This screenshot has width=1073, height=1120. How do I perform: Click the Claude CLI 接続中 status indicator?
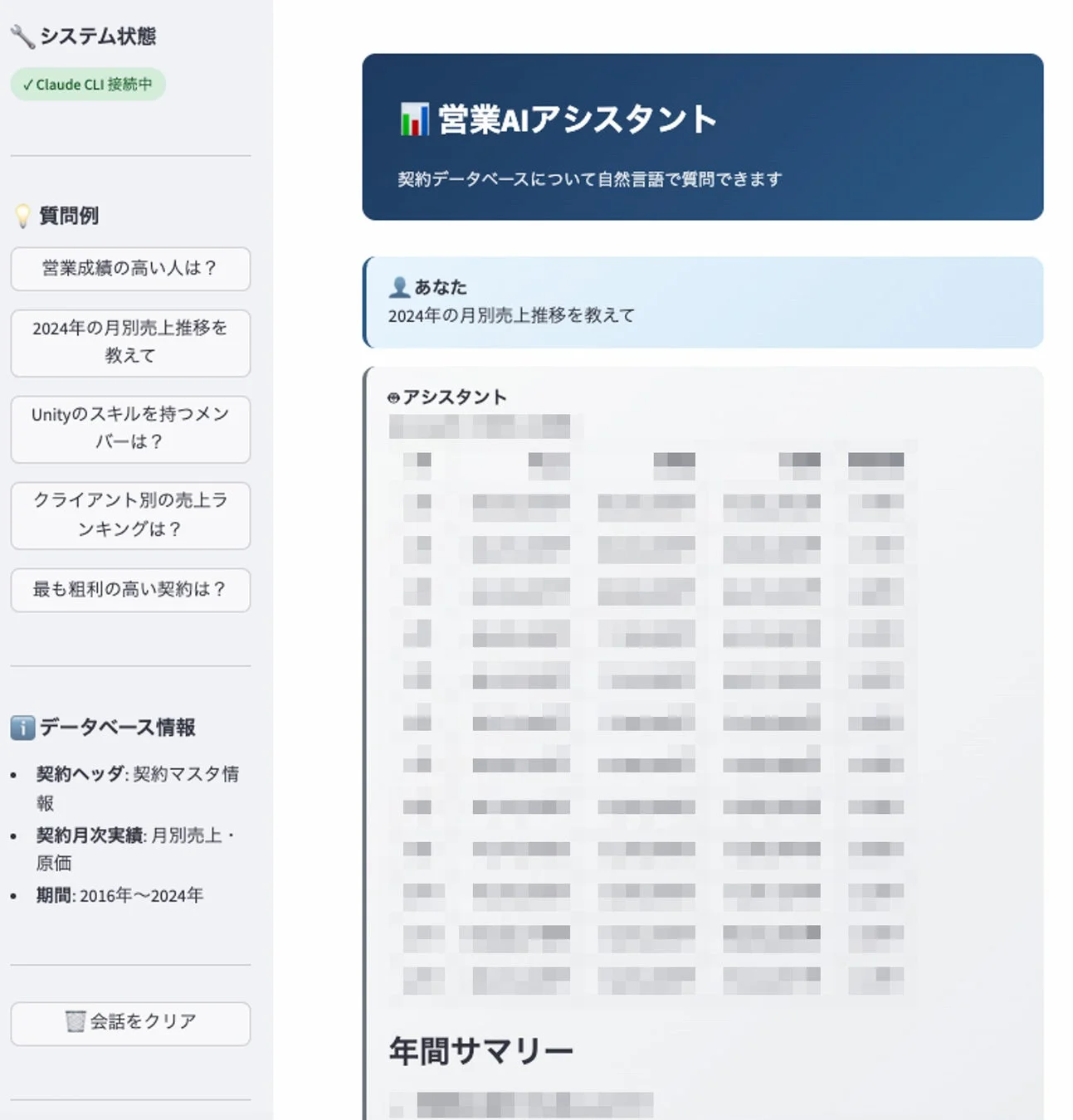[x=86, y=84]
